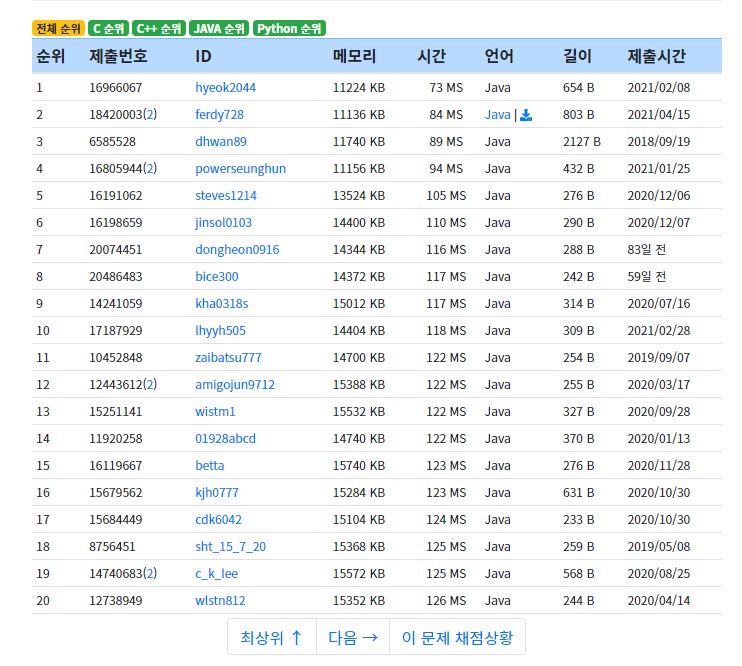Switch to the Python 순위 tab
Viewport: 742px width, 666px height.
click(289, 28)
